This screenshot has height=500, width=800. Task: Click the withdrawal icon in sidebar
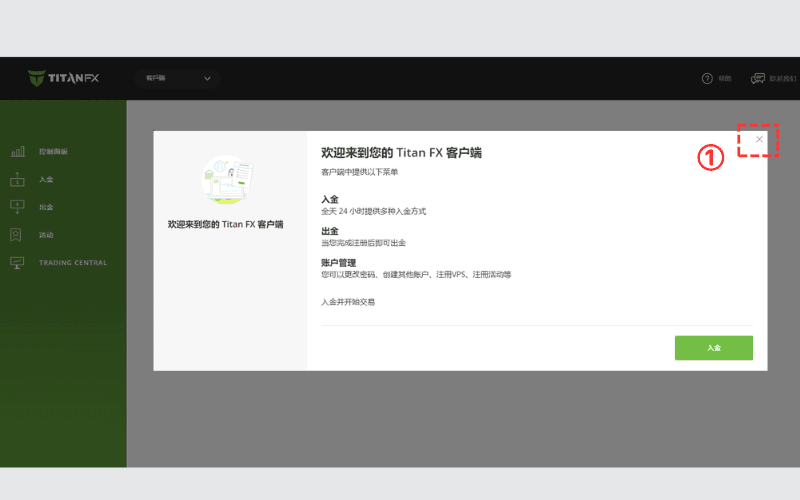click(x=17, y=207)
